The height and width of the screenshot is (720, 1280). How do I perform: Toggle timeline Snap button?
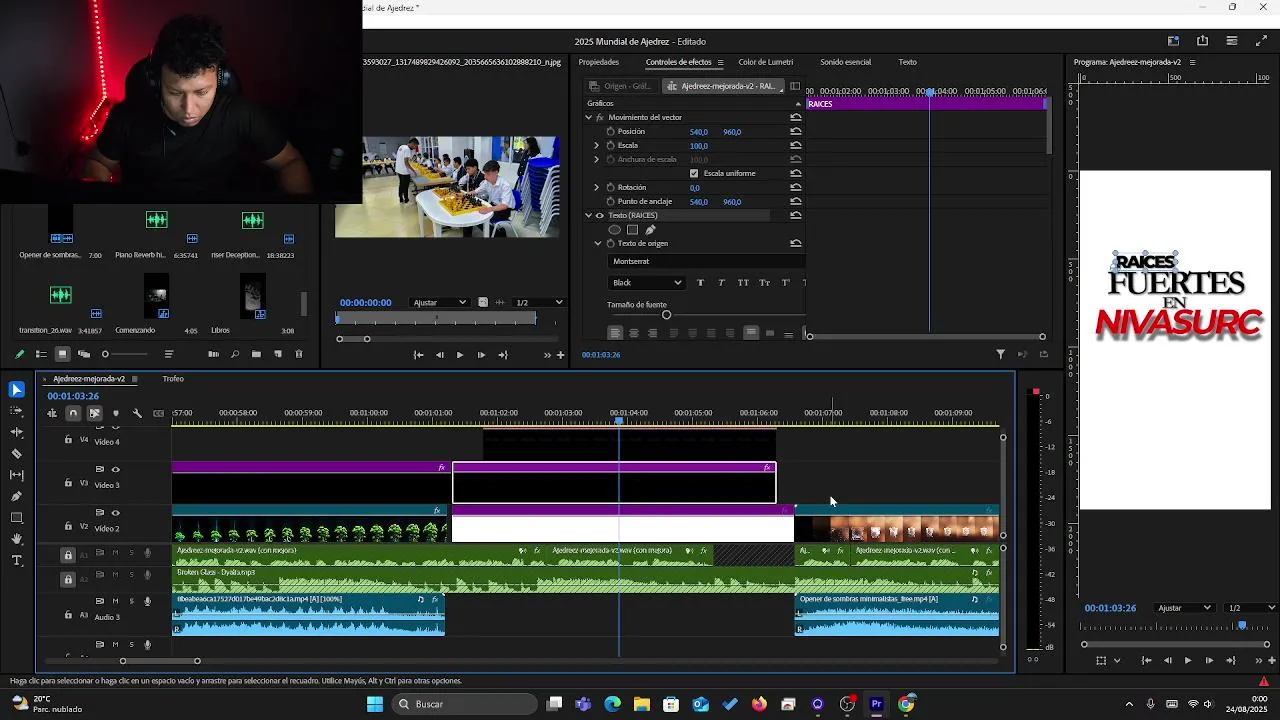point(73,413)
